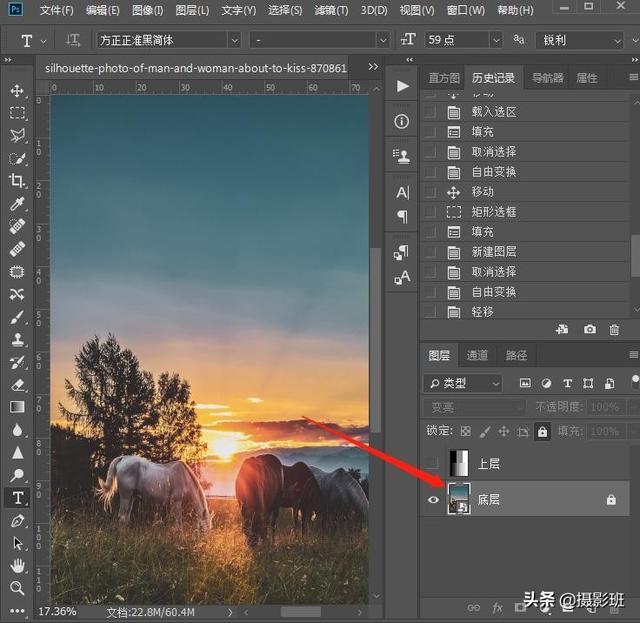The image size is (640, 623).
Task: Open the Character panel icon
Action: tap(402, 192)
